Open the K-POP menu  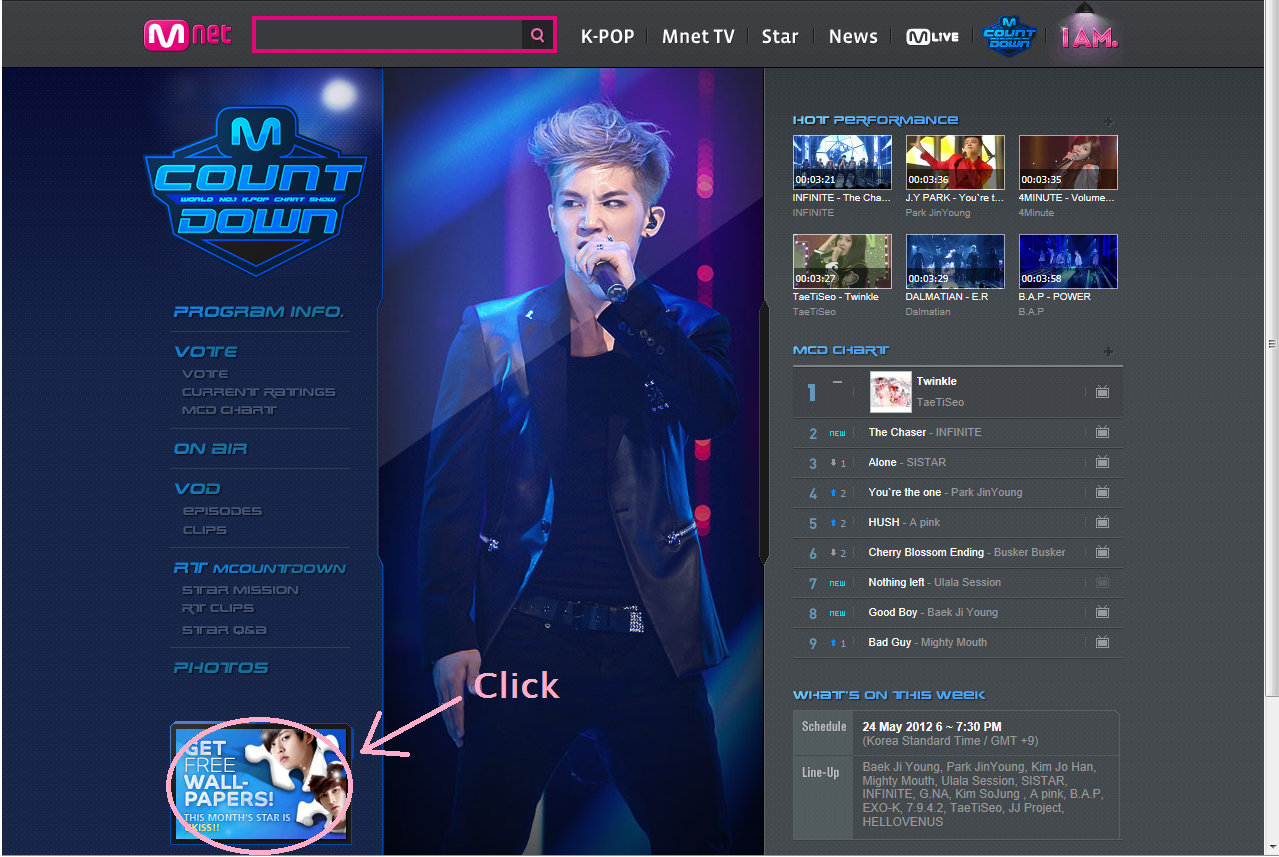[x=608, y=36]
